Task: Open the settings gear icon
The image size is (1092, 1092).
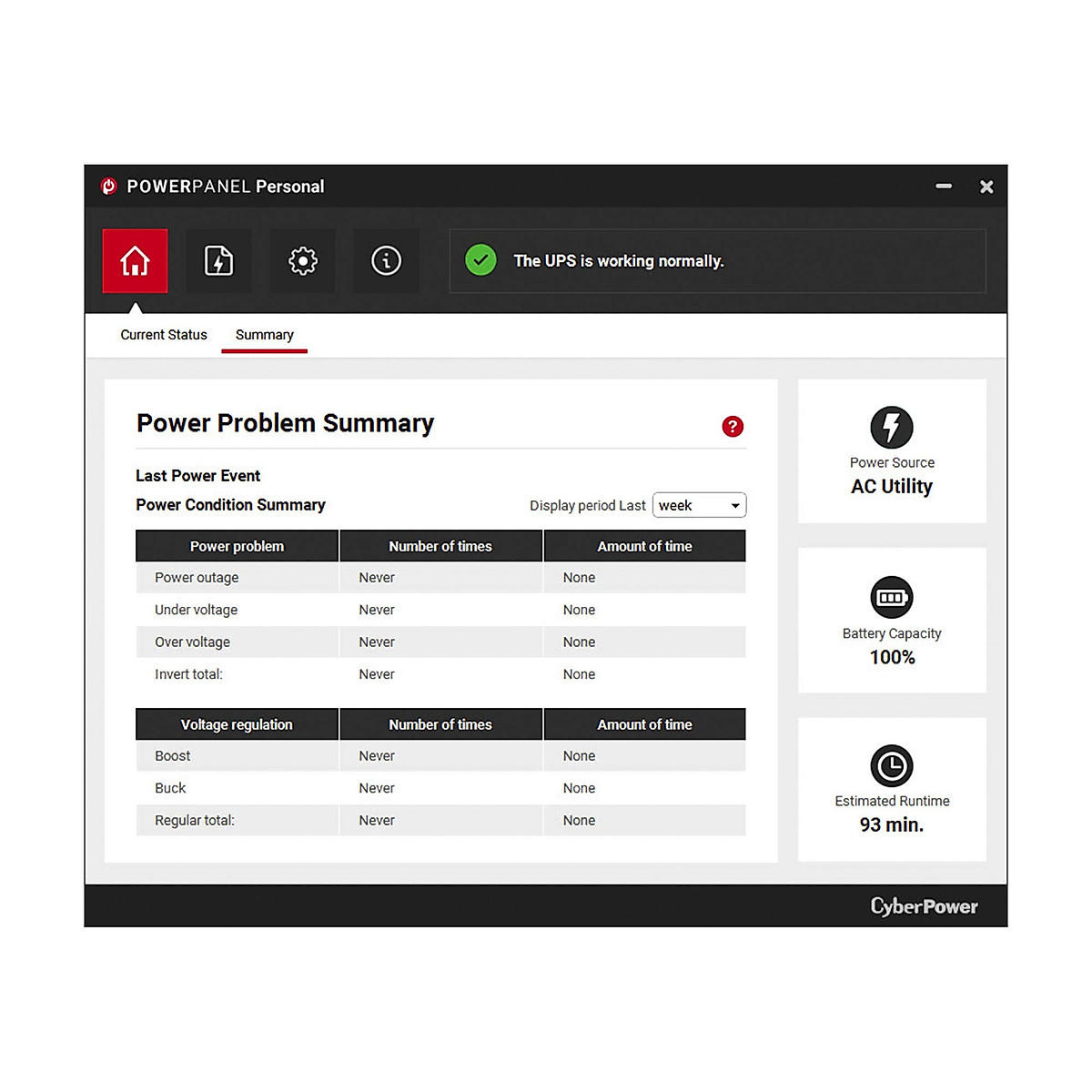Action: [x=302, y=261]
